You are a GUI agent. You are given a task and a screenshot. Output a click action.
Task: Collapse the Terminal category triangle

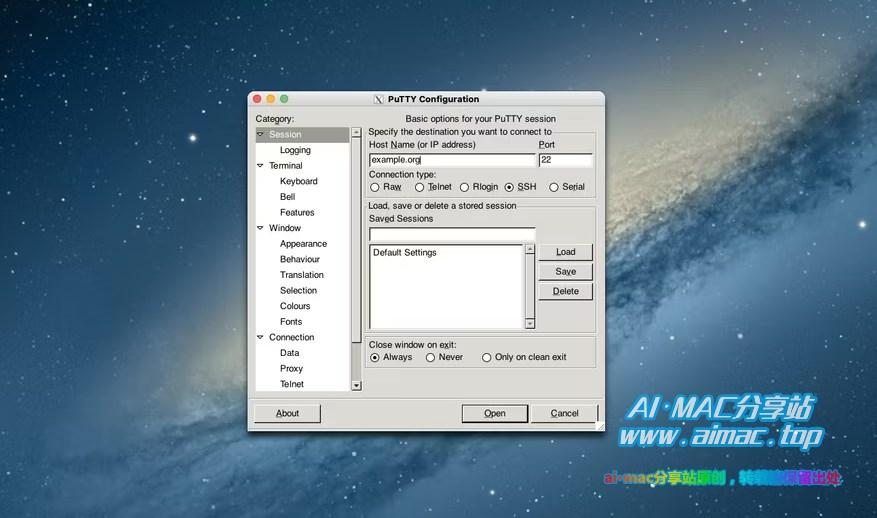tap(260, 166)
